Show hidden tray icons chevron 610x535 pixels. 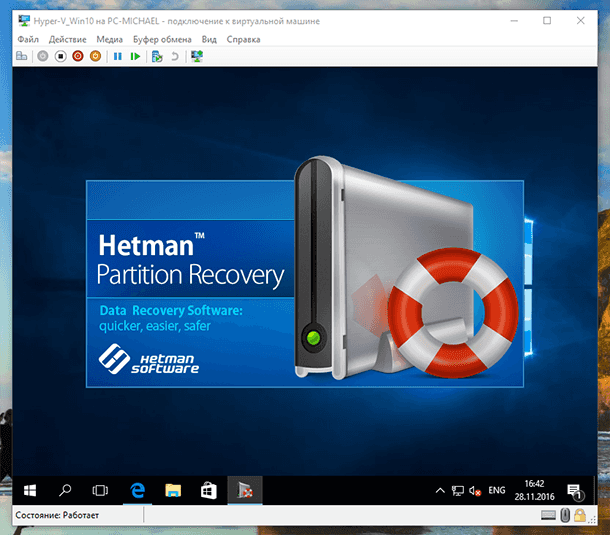point(440,490)
